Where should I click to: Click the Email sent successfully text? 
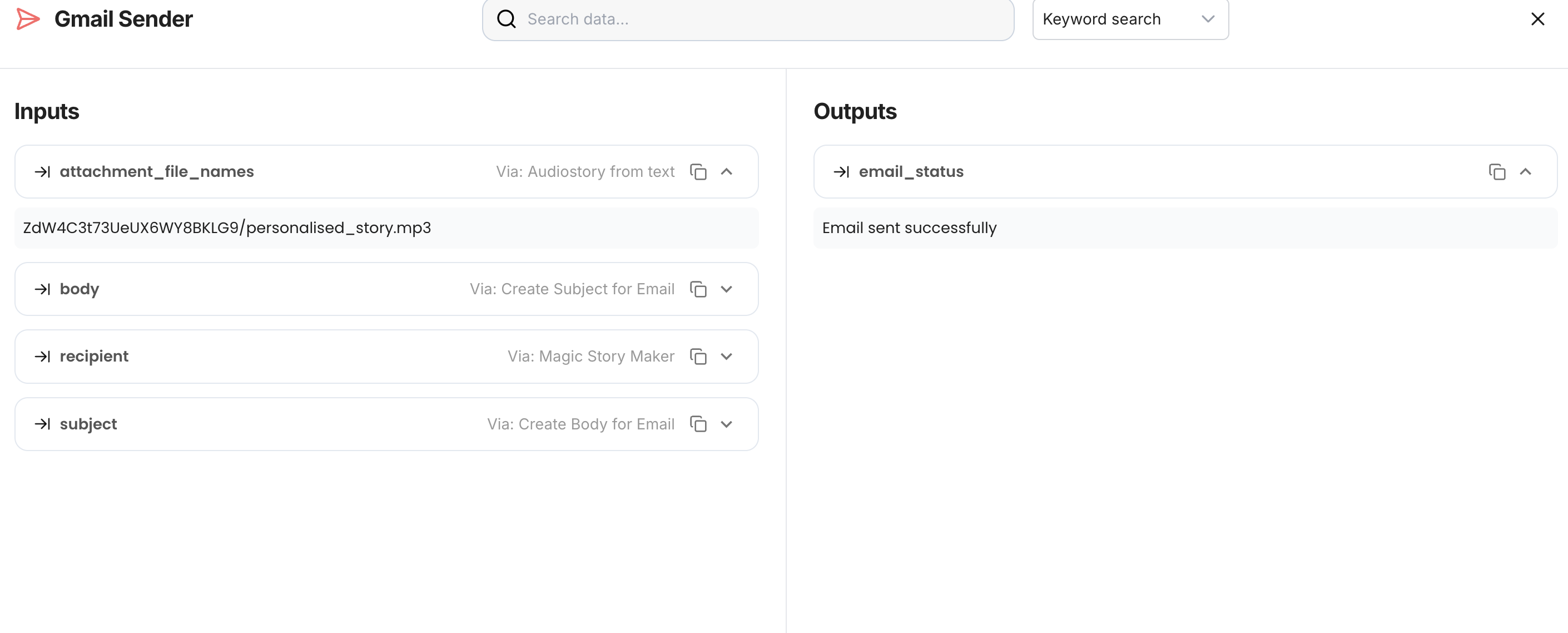910,228
